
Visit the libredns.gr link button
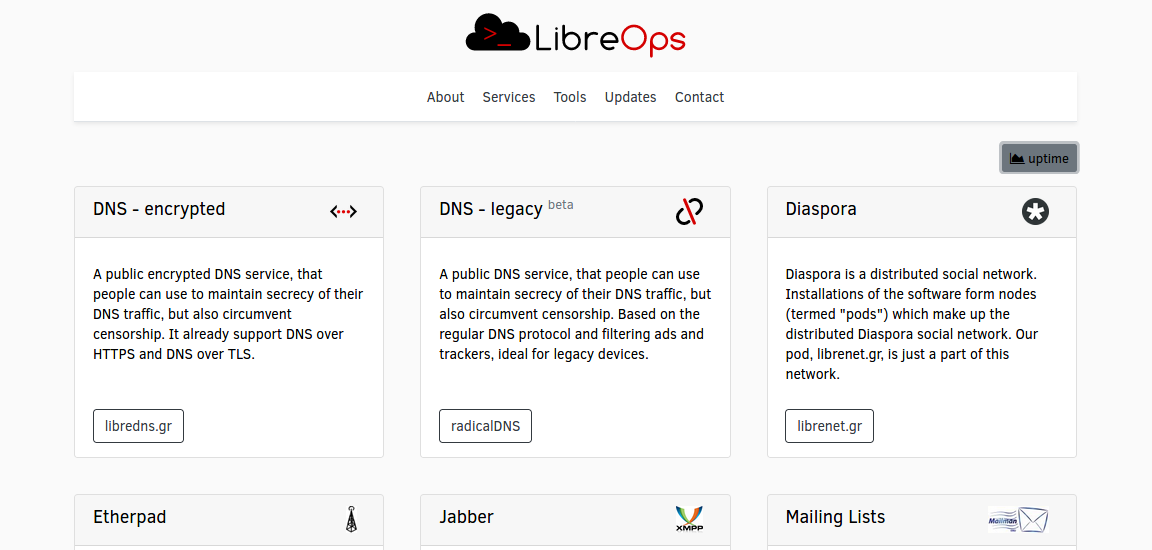pos(138,426)
